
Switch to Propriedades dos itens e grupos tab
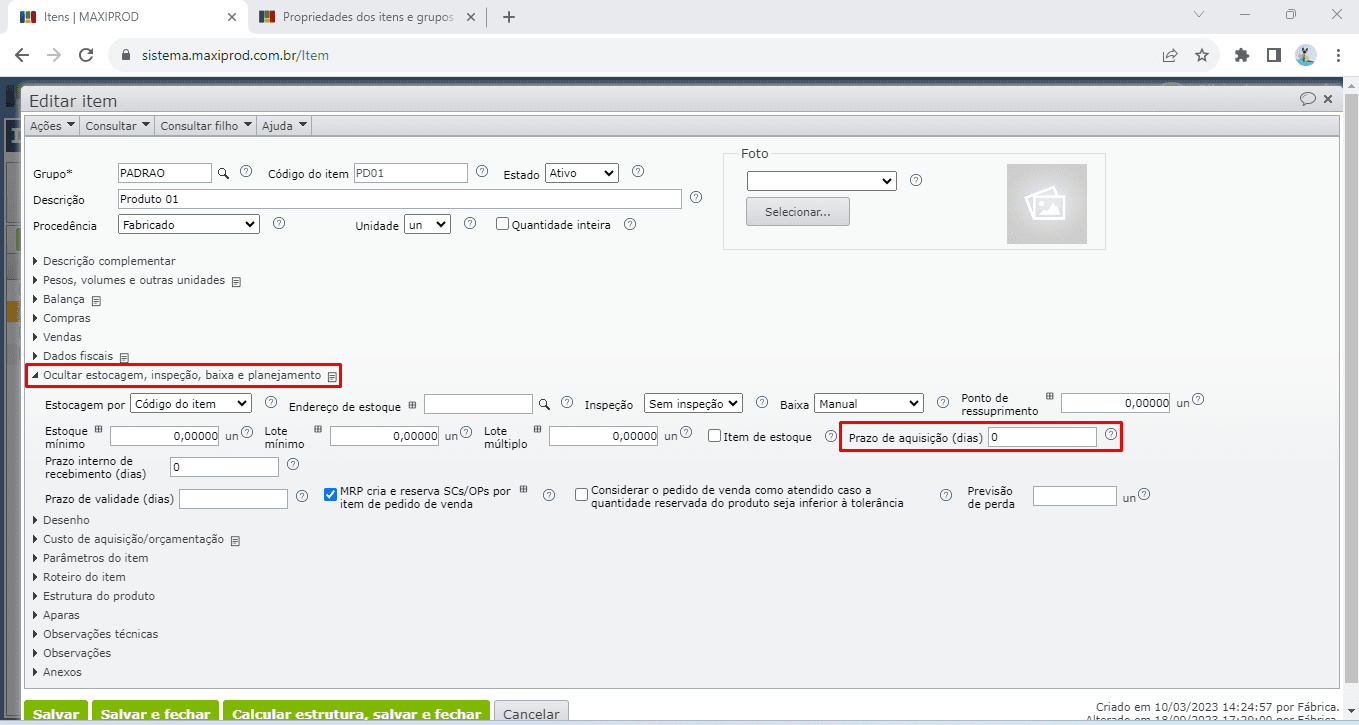pyautogui.click(x=368, y=17)
